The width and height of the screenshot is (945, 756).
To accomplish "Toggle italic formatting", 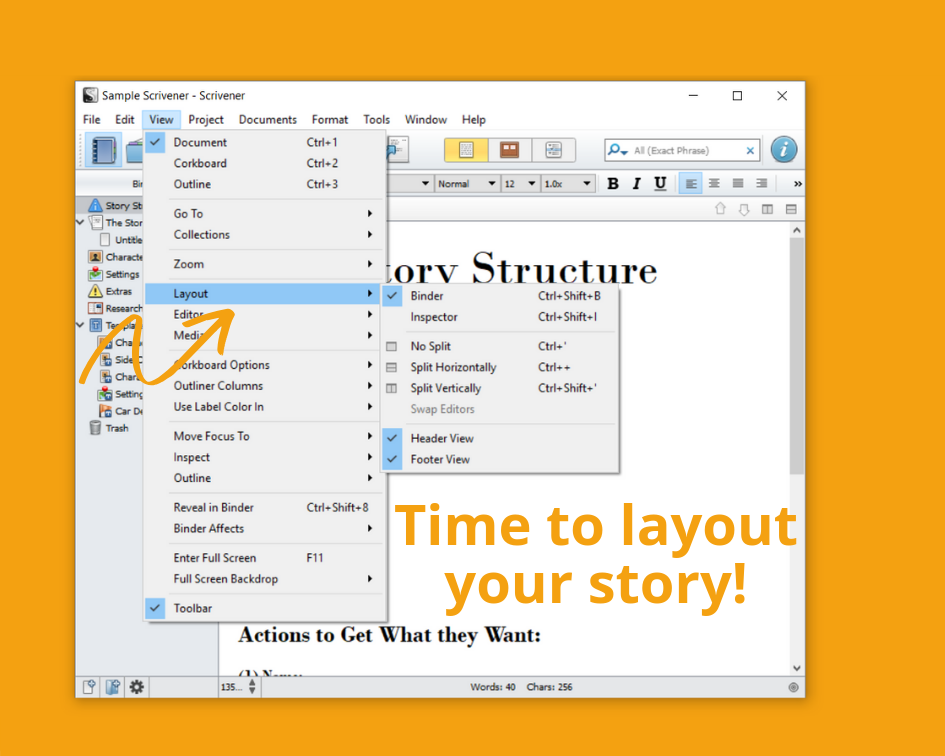I will pyautogui.click(x=636, y=183).
